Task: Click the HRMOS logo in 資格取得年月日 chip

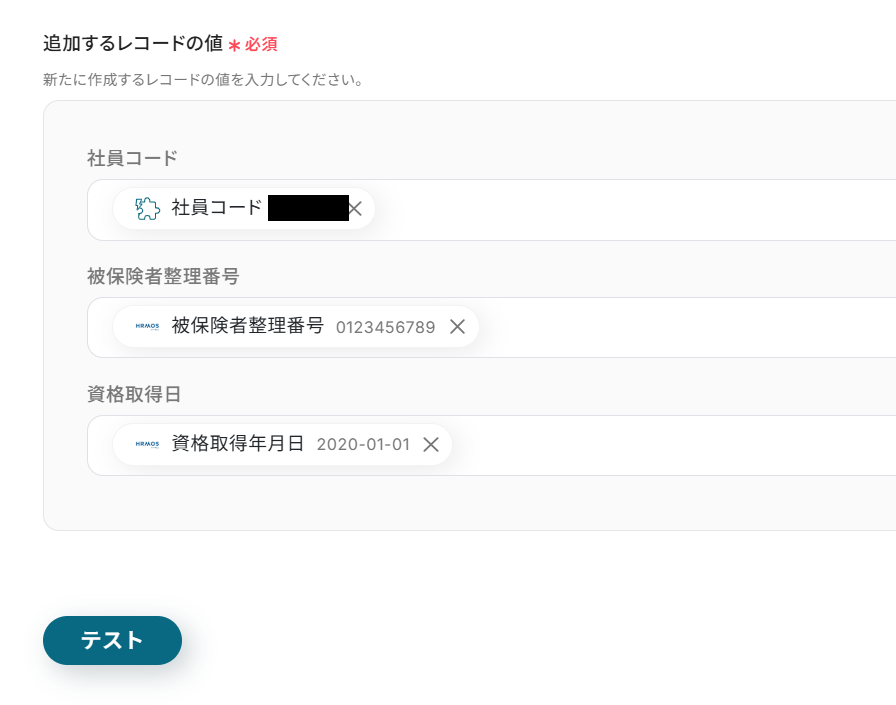Action: [147, 444]
